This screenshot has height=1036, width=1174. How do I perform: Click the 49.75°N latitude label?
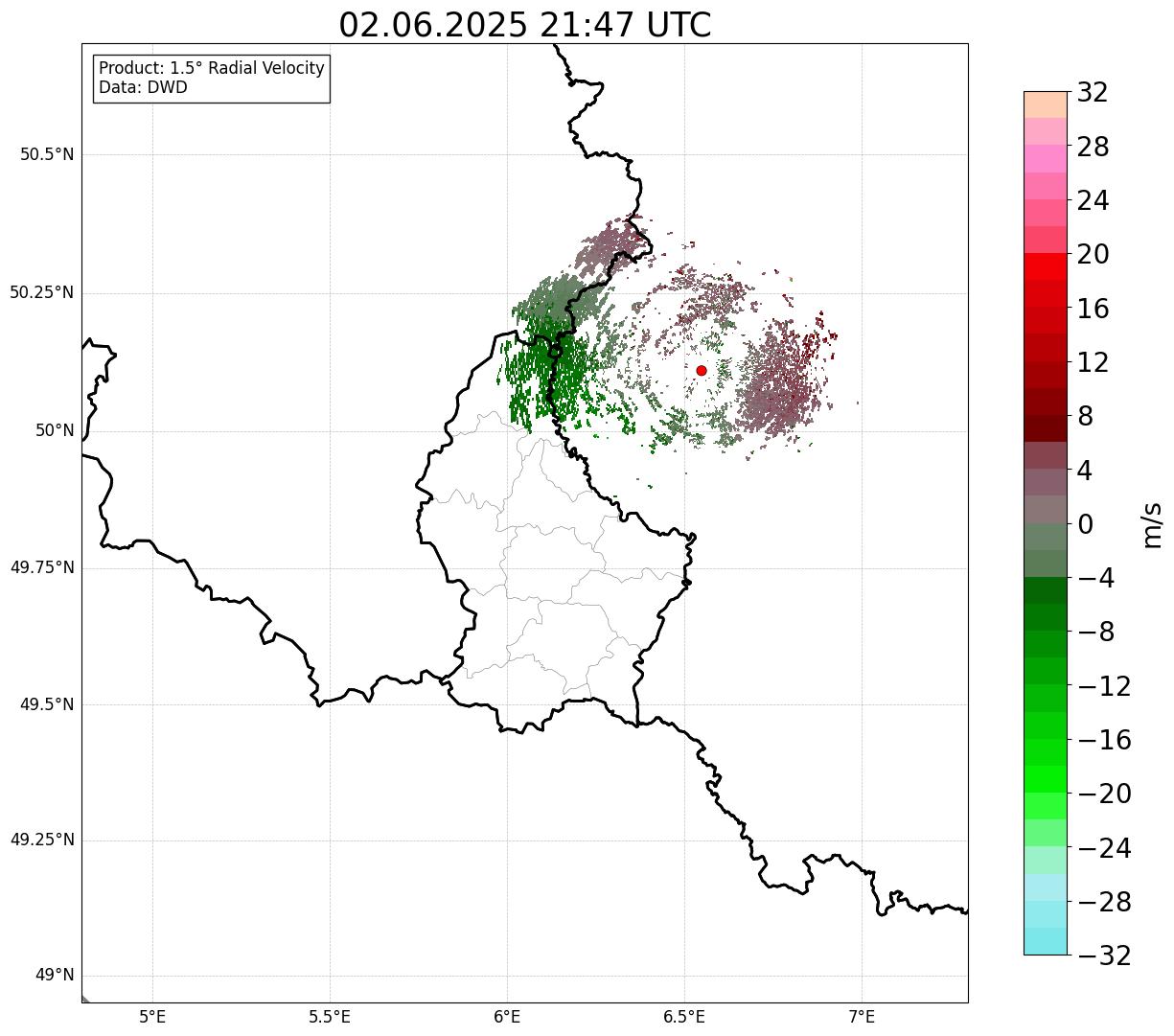coord(42,567)
